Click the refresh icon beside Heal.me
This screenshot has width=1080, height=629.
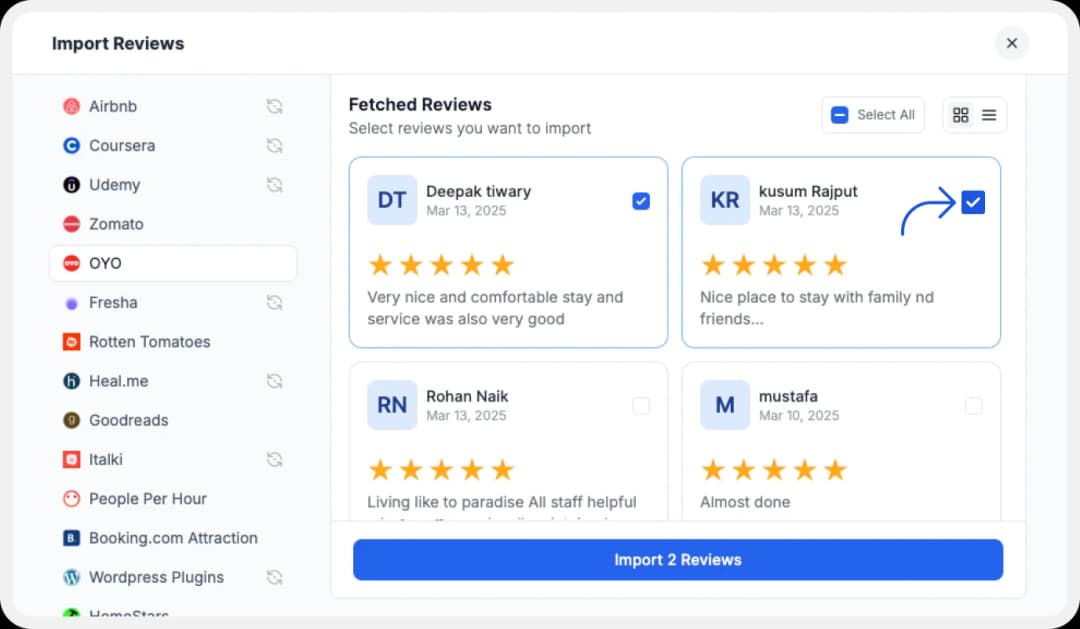coord(275,381)
